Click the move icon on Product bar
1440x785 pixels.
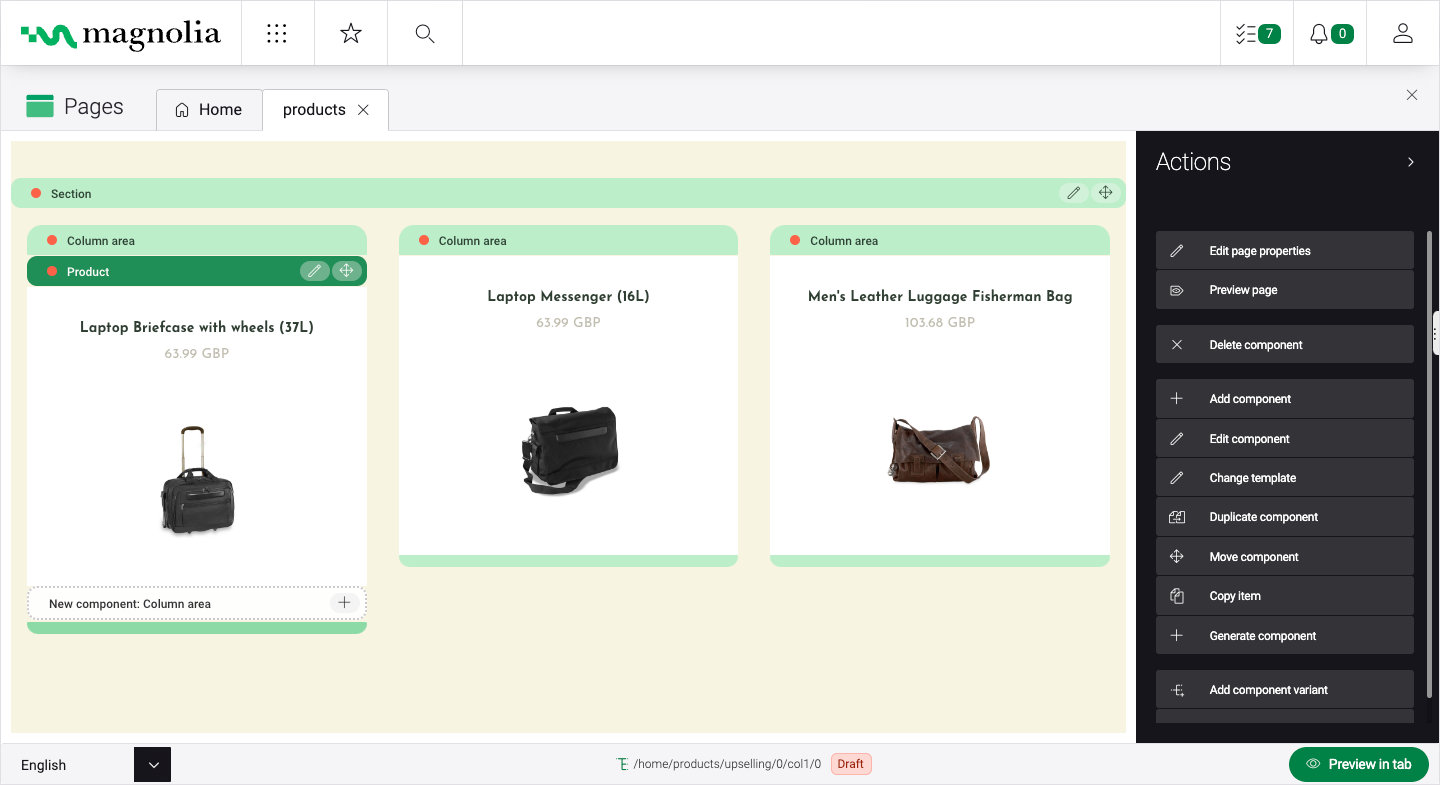point(346,271)
